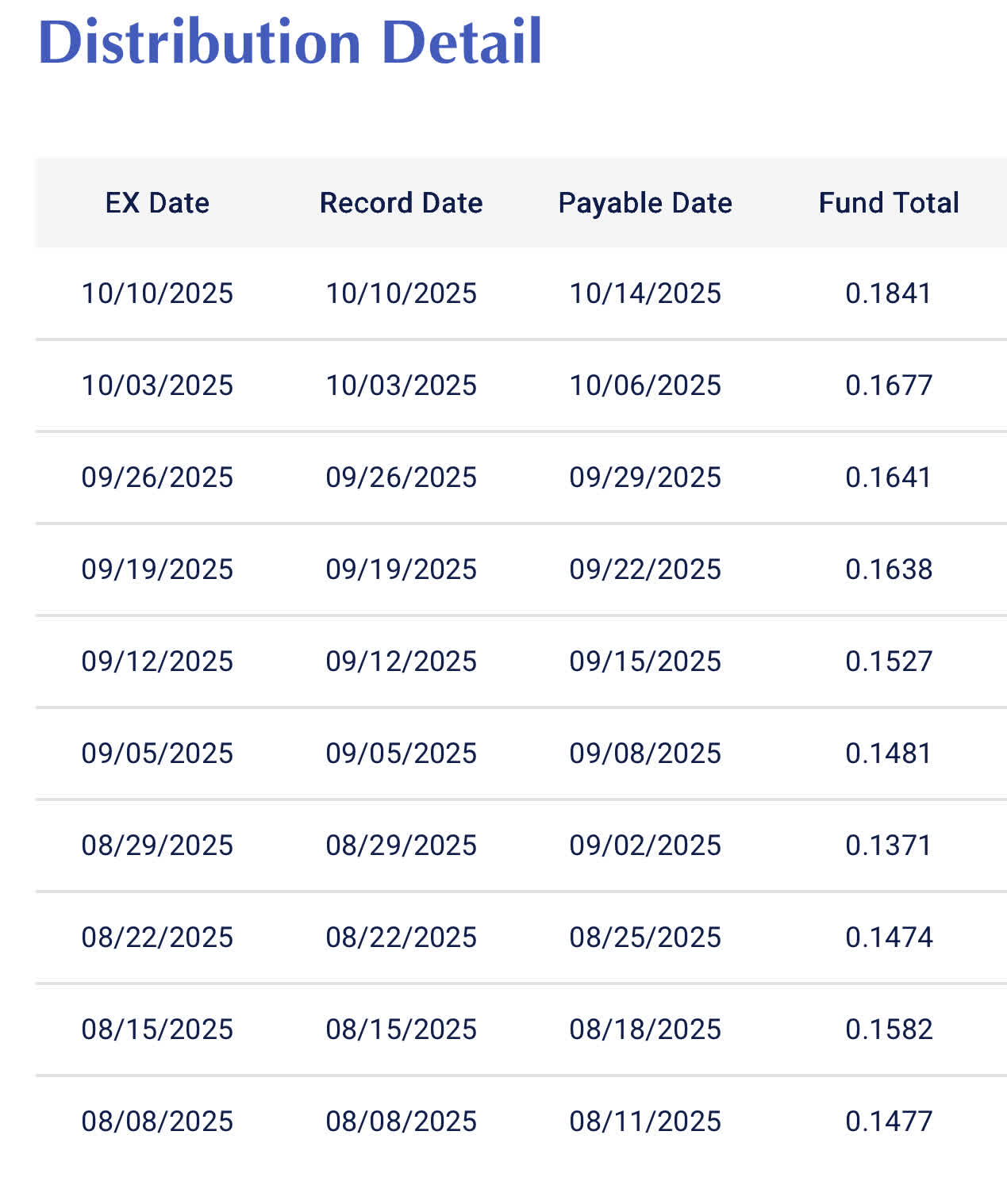Image resolution: width=1007 pixels, height=1204 pixels.
Task: Click the fund total 0.1582
Action: (889, 1030)
